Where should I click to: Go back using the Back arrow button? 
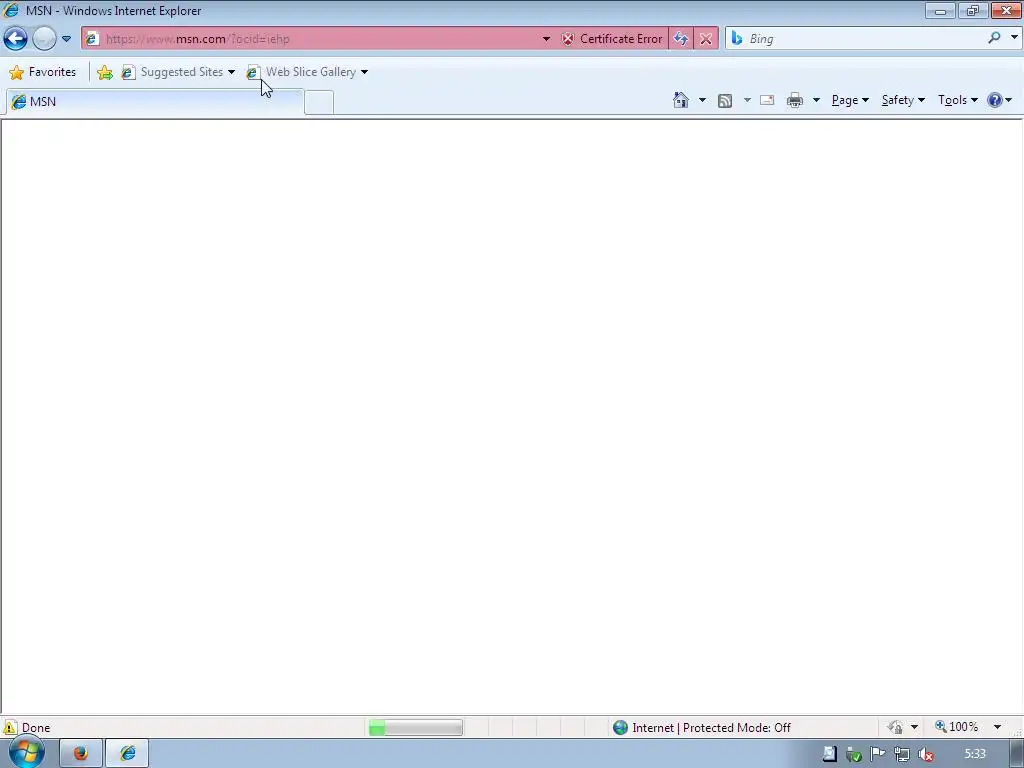tap(16, 39)
